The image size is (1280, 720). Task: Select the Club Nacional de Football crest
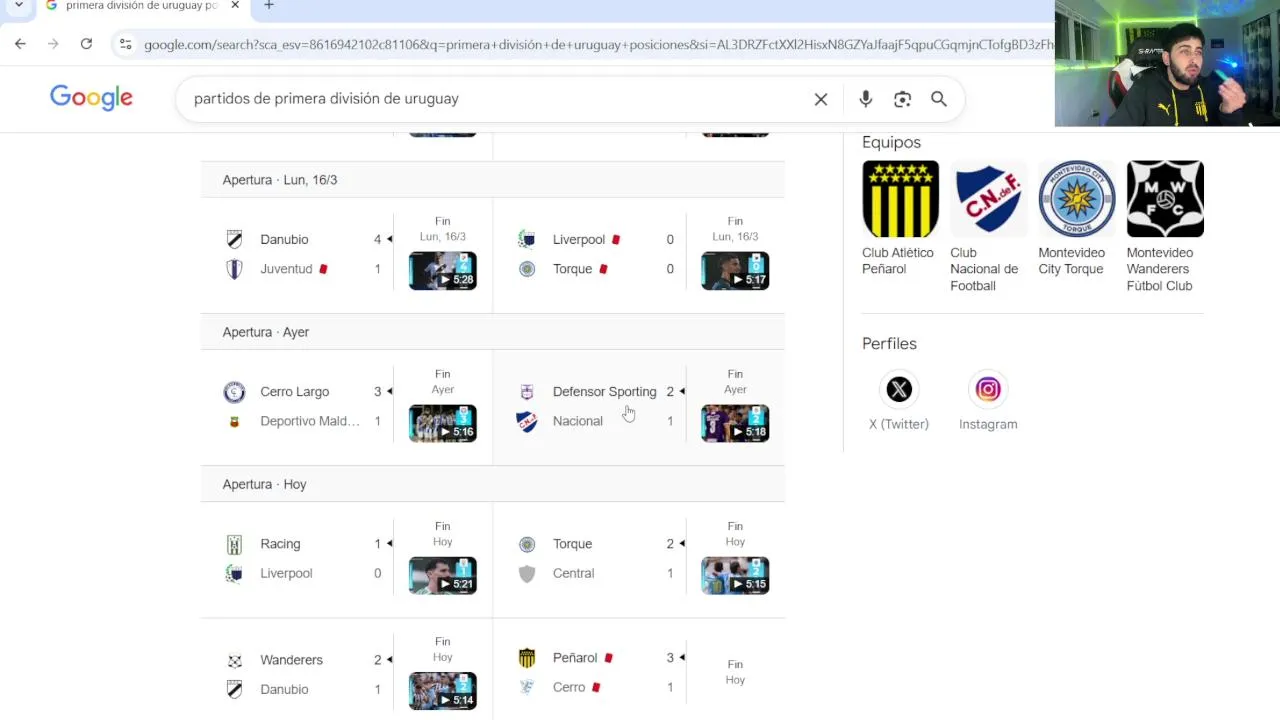[x=988, y=199]
